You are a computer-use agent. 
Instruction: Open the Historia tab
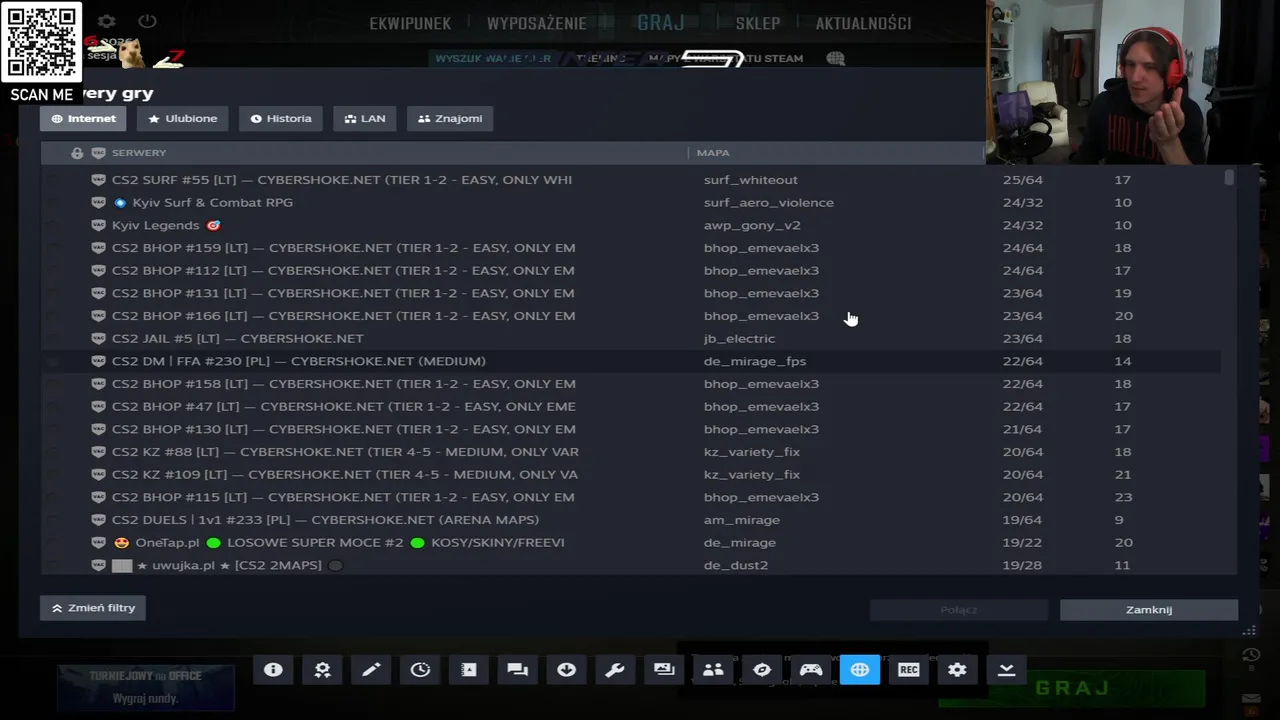click(281, 118)
